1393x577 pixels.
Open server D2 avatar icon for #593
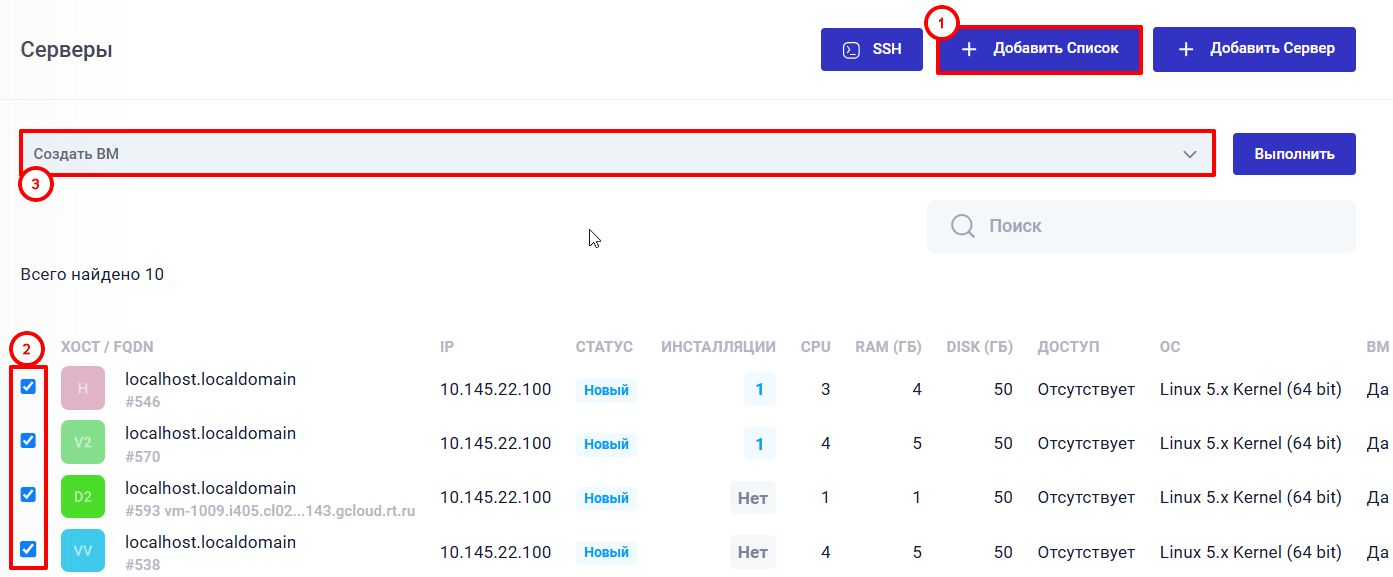(x=81, y=496)
